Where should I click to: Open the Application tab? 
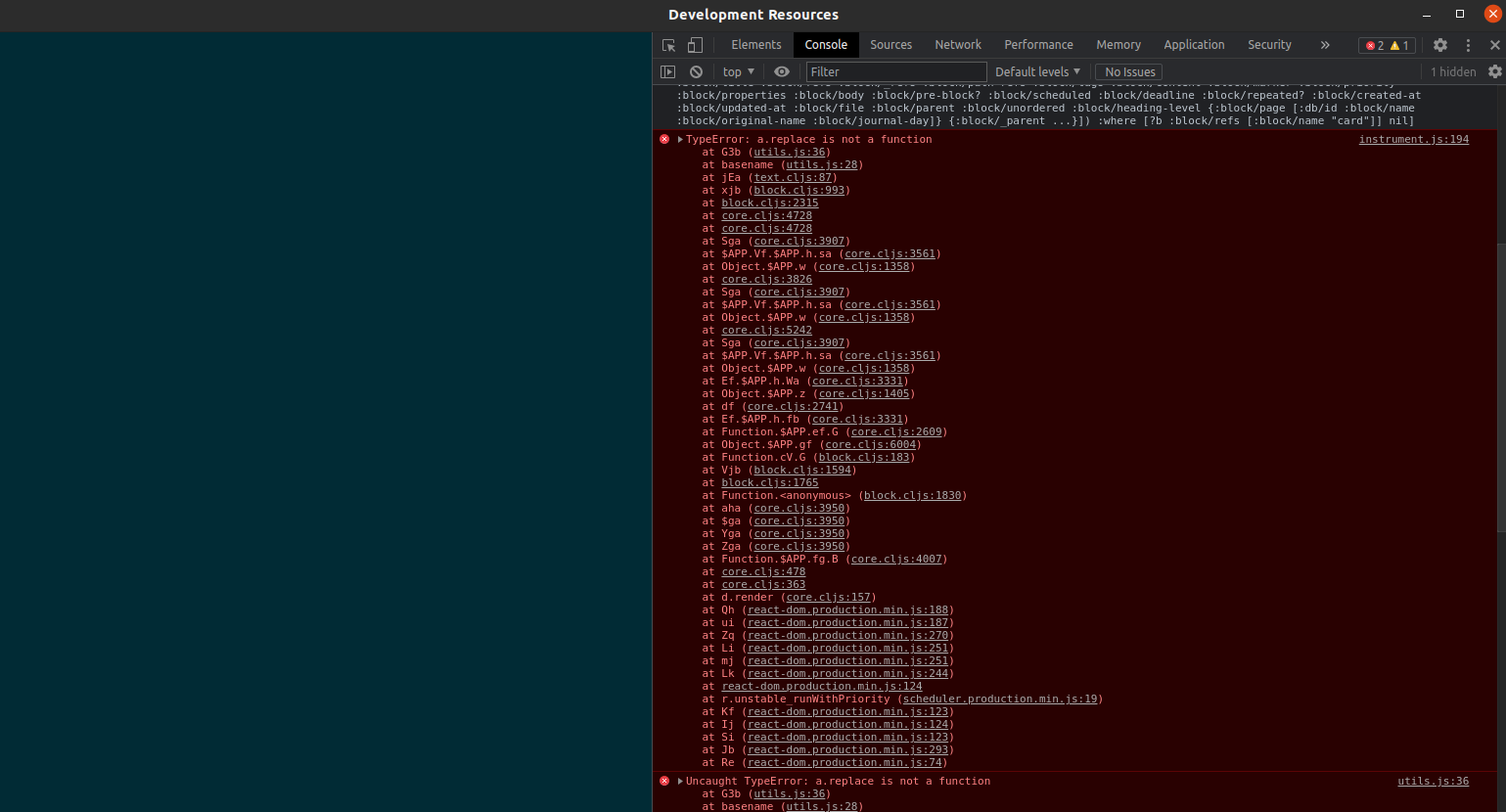coord(1194,45)
